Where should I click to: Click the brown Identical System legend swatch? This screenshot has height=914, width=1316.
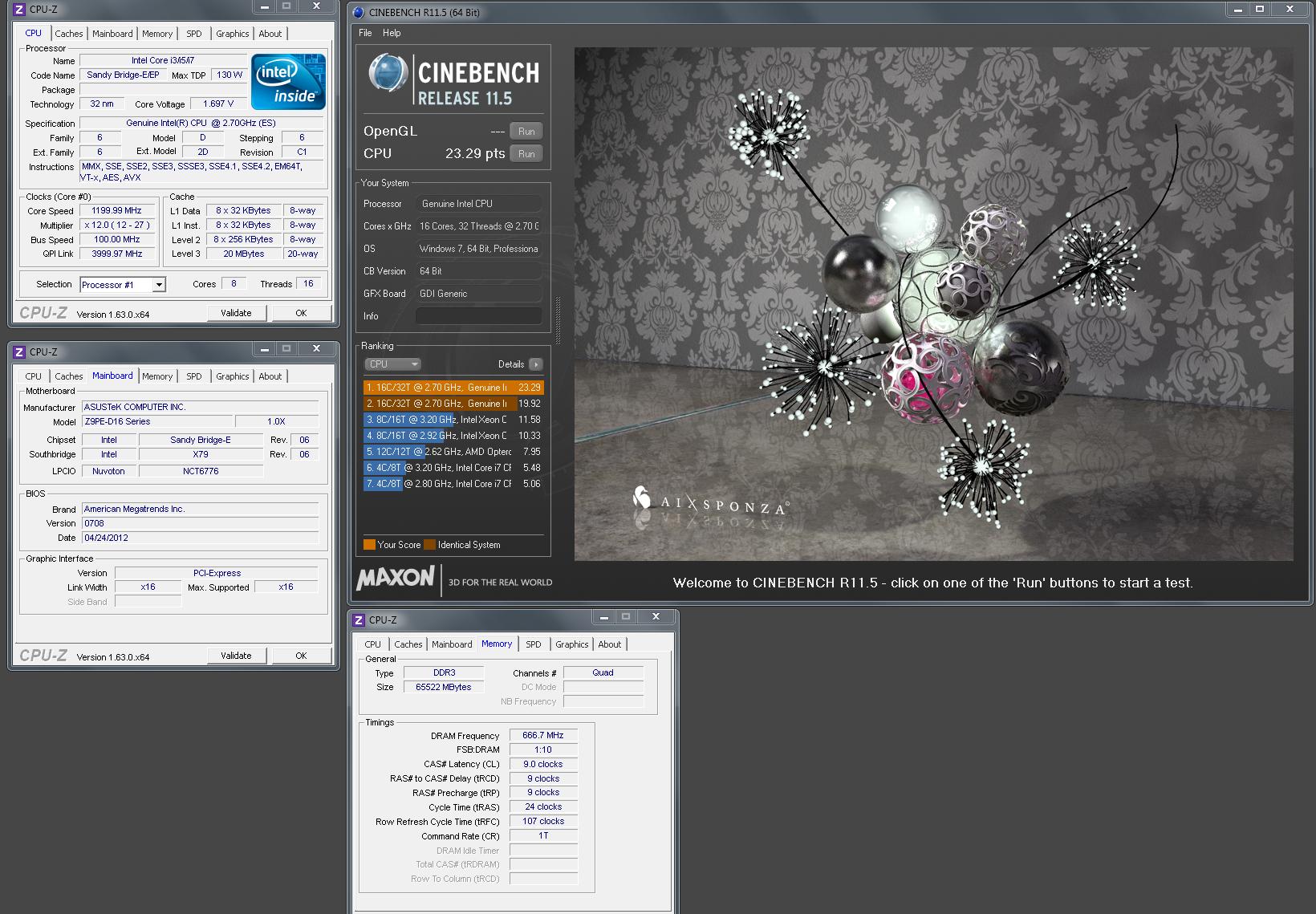point(430,544)
